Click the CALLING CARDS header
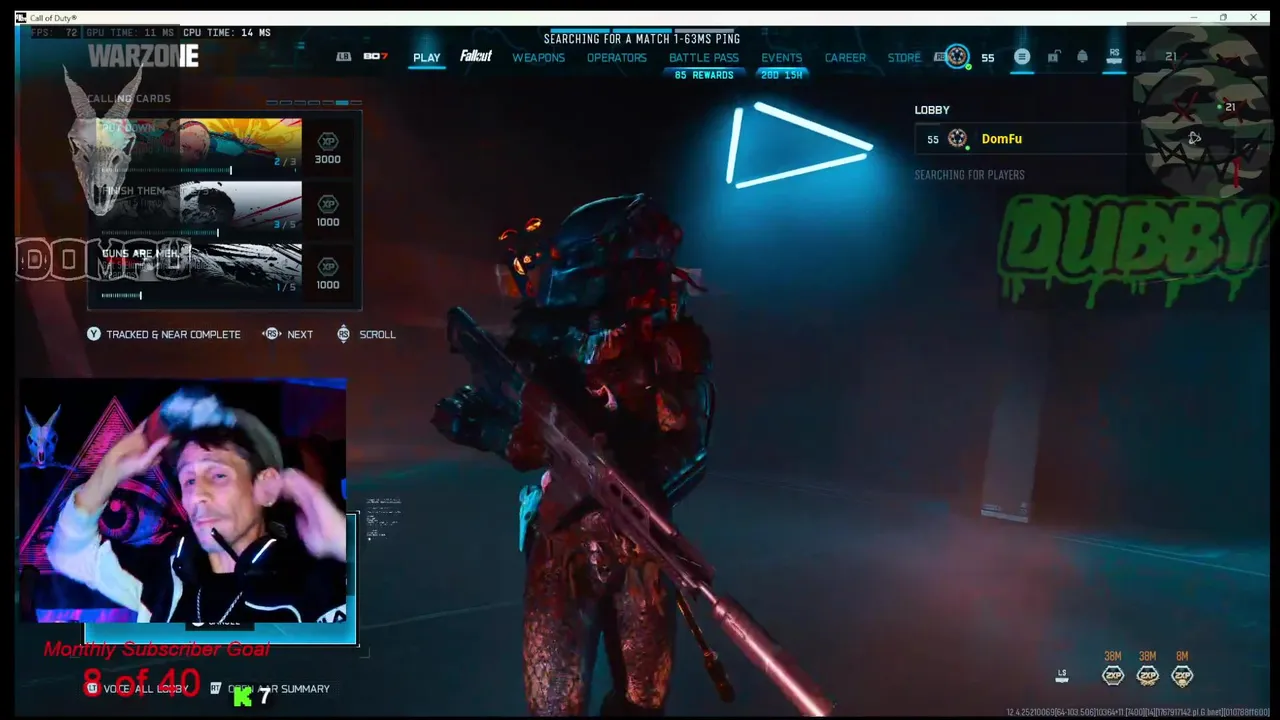 pos(129,98)
